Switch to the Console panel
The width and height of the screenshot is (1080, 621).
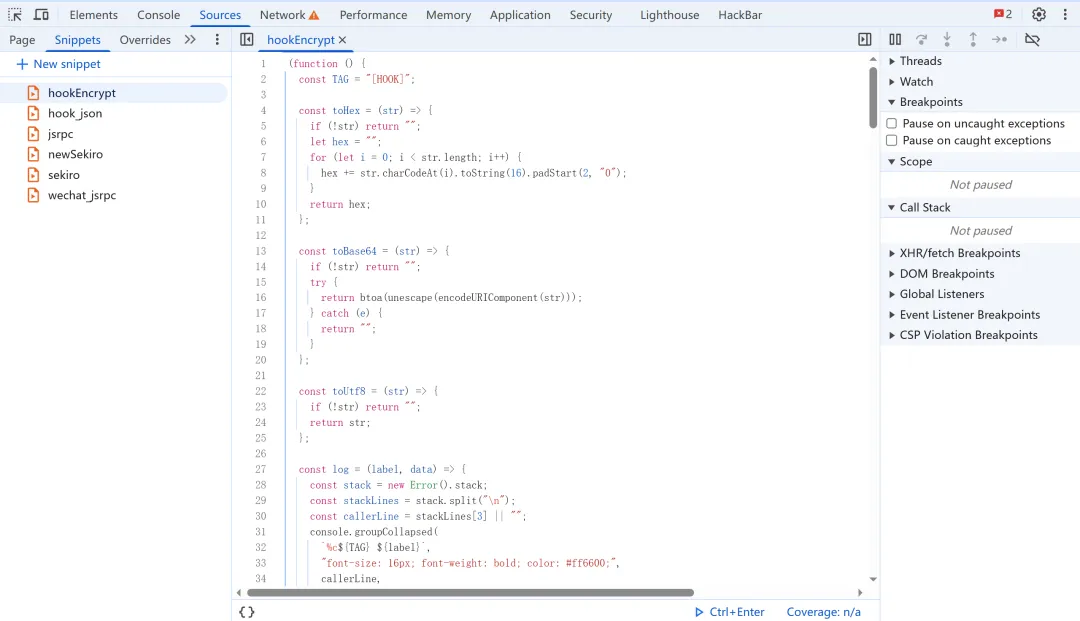(158, 14)
